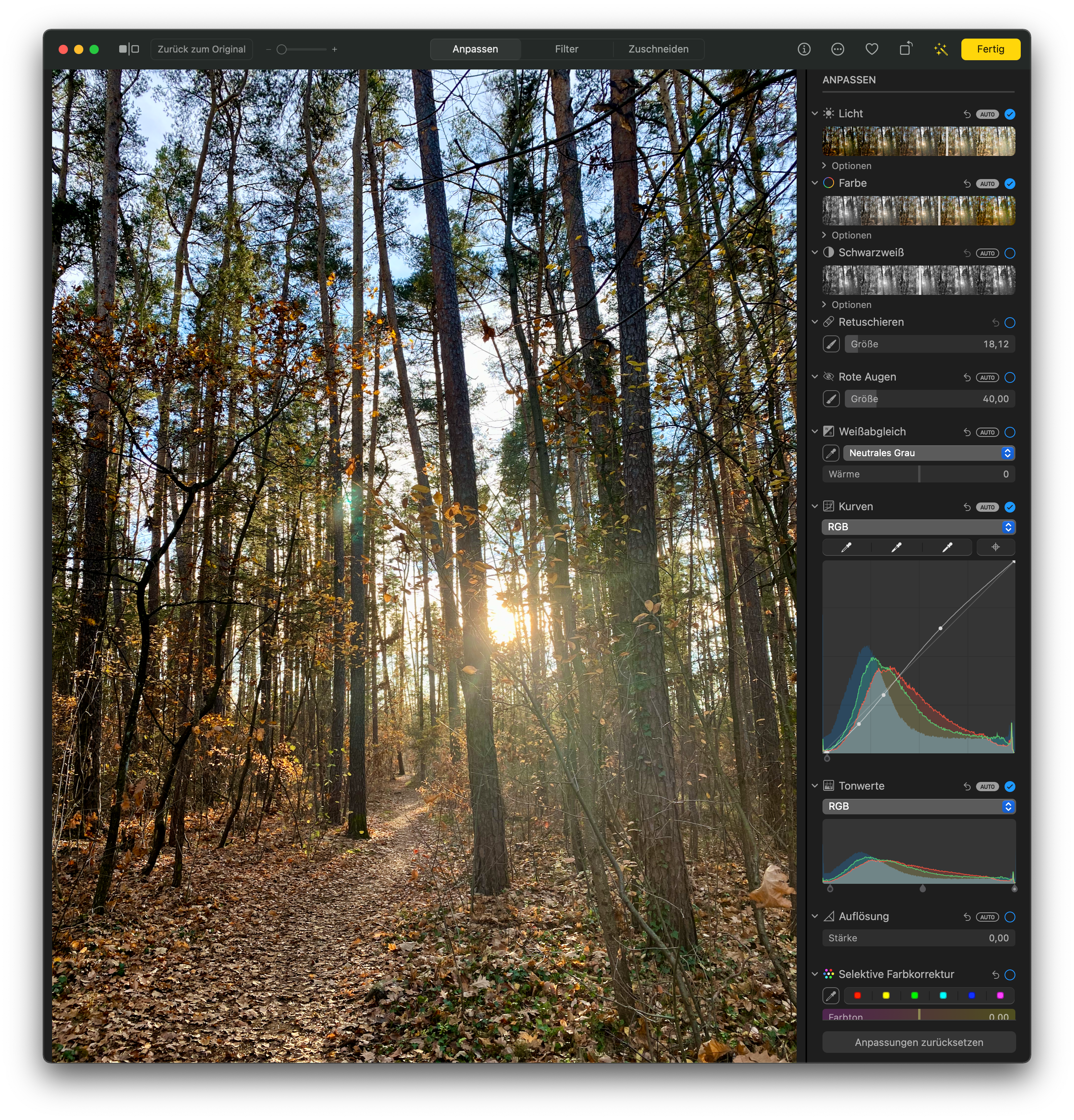Open the Kurven RGB channel dropdown
The width and height of the screenshot is (1074, 1120).
pyautogui.click(x=919, y=527)
